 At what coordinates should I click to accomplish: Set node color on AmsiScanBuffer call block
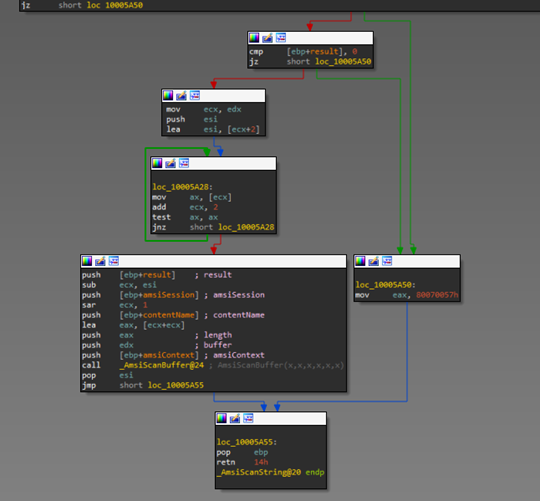coord(87,261)
